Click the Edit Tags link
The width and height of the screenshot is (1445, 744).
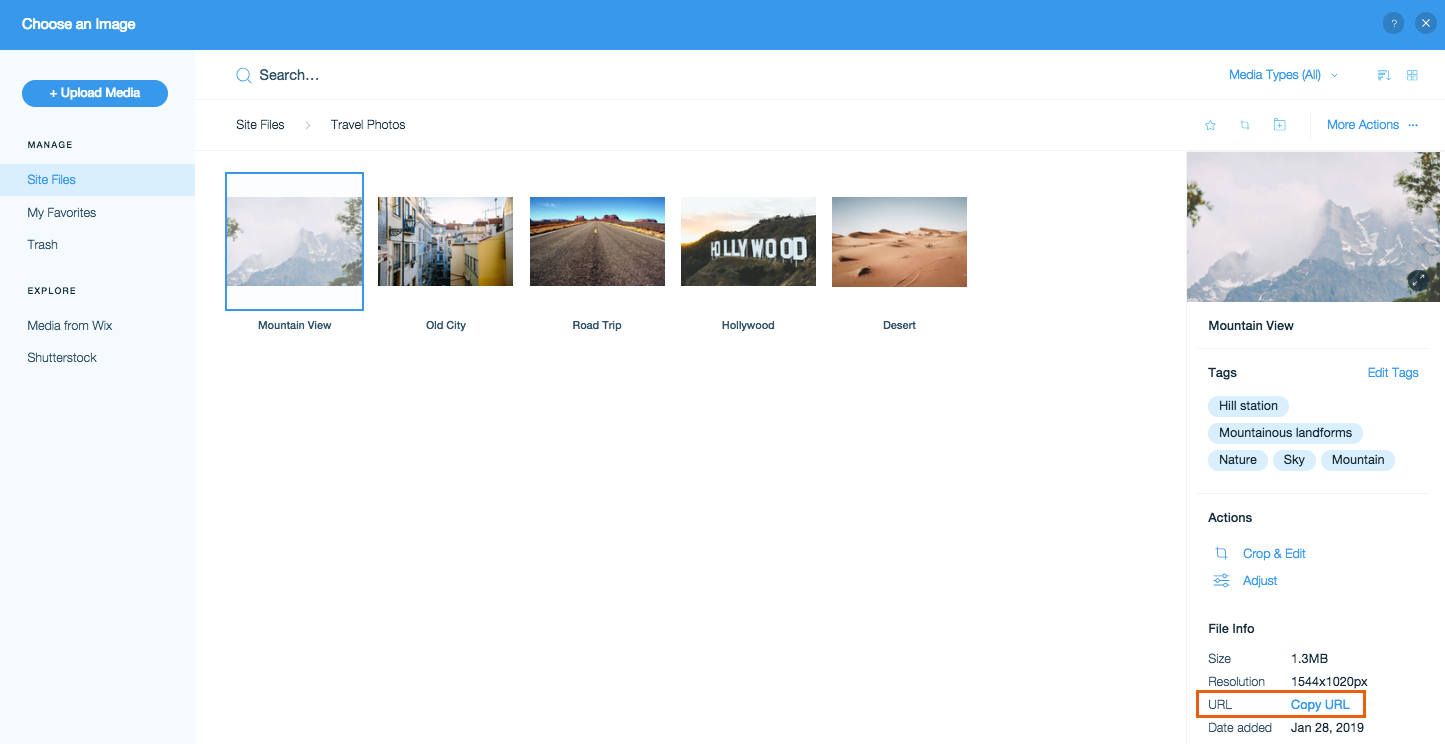click(x=1393, y=373)
